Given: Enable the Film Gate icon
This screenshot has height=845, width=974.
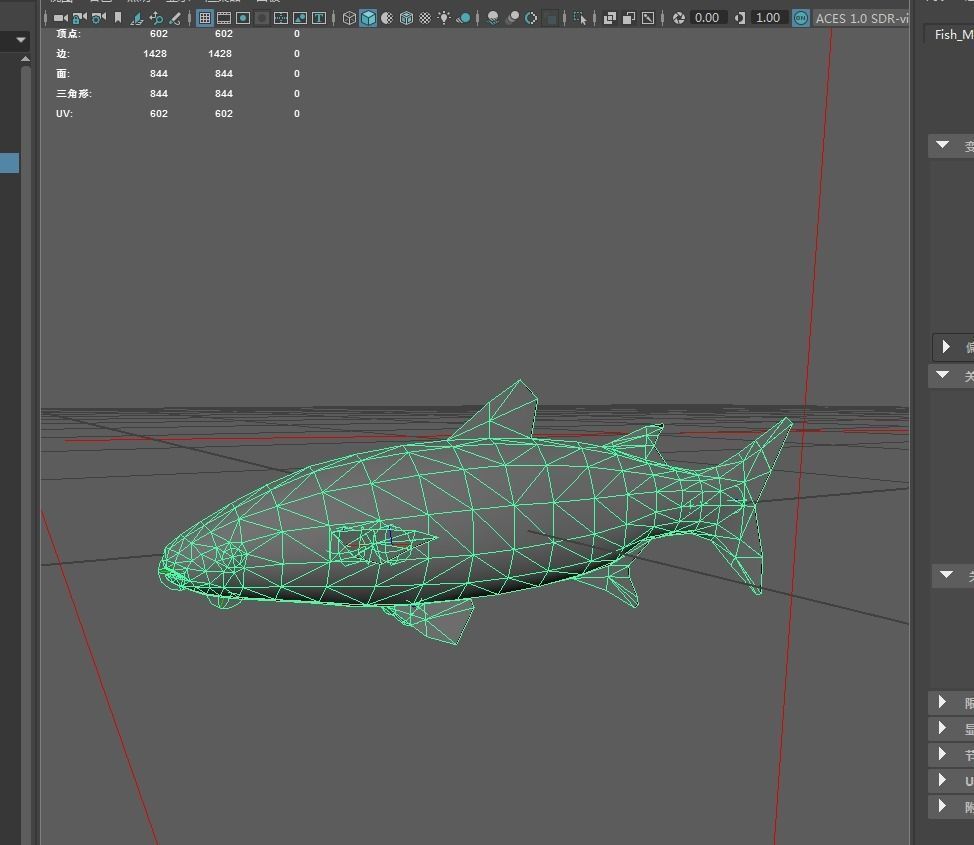Looking at the screenshot, I should [x=224, y=18].
